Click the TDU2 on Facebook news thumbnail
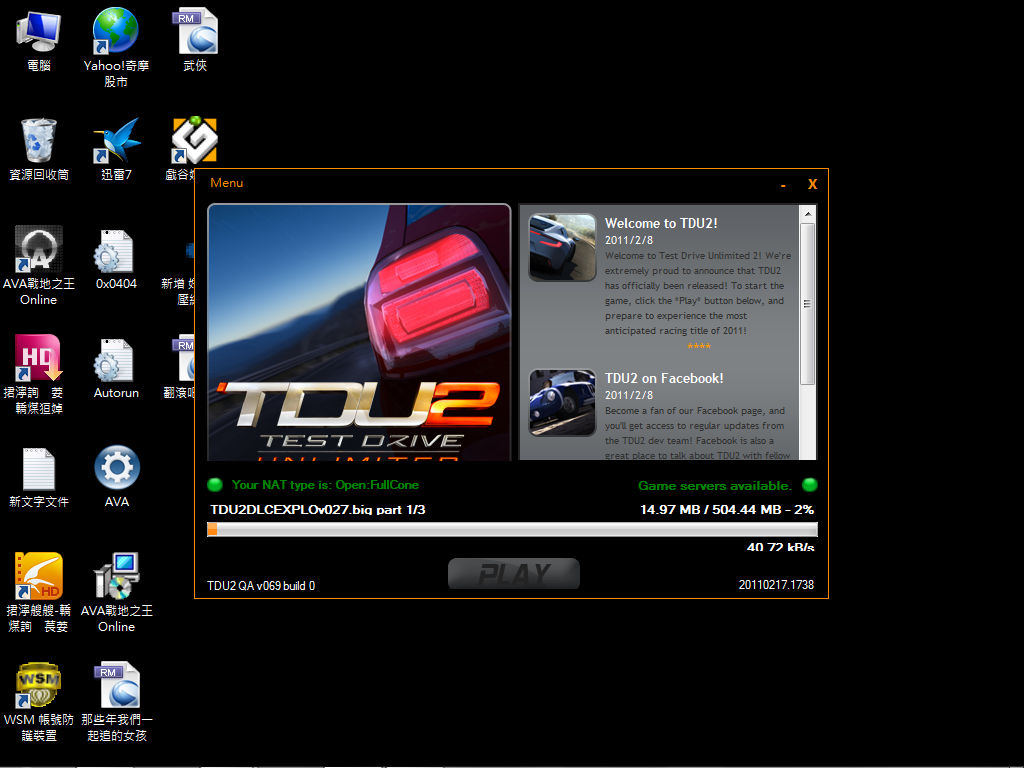The height and width of the screenshot is (768, 1024). 562,402
